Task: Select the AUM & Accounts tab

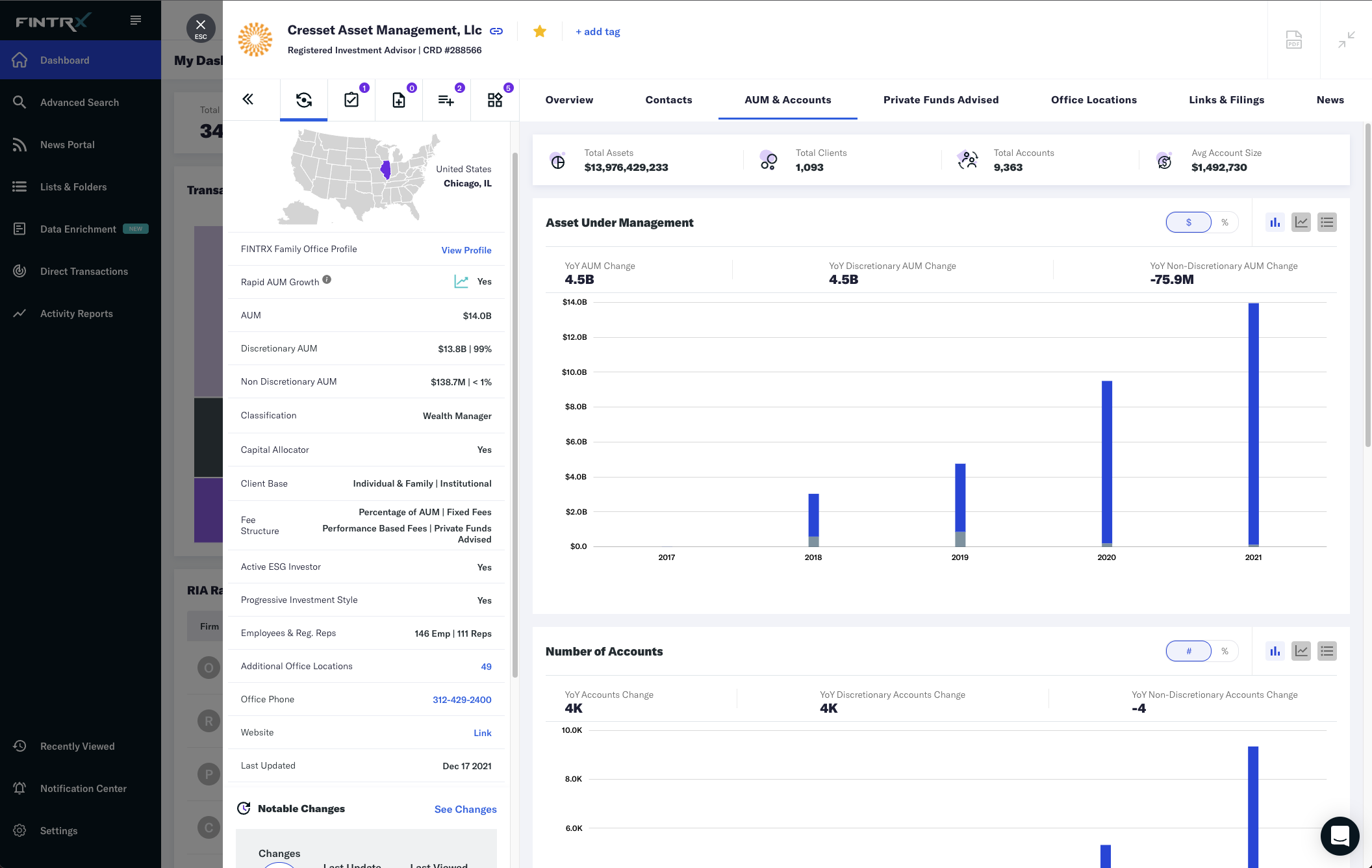Action: [787, 99]
